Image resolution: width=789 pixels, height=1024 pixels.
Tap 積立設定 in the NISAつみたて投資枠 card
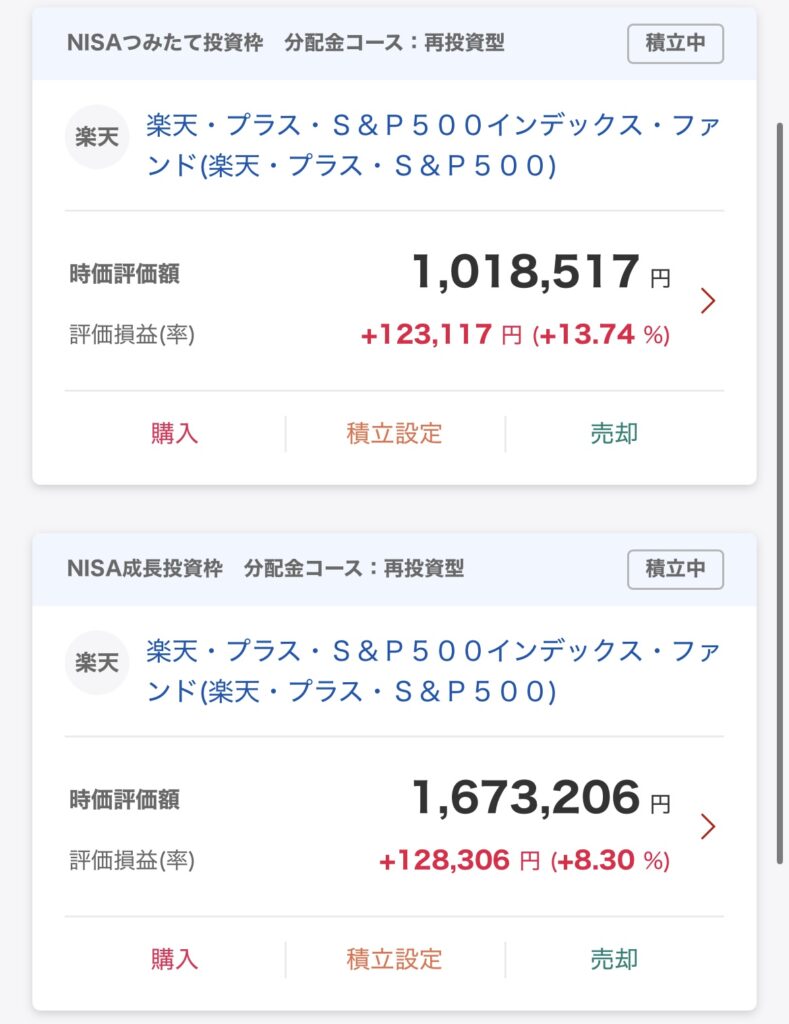394,434
